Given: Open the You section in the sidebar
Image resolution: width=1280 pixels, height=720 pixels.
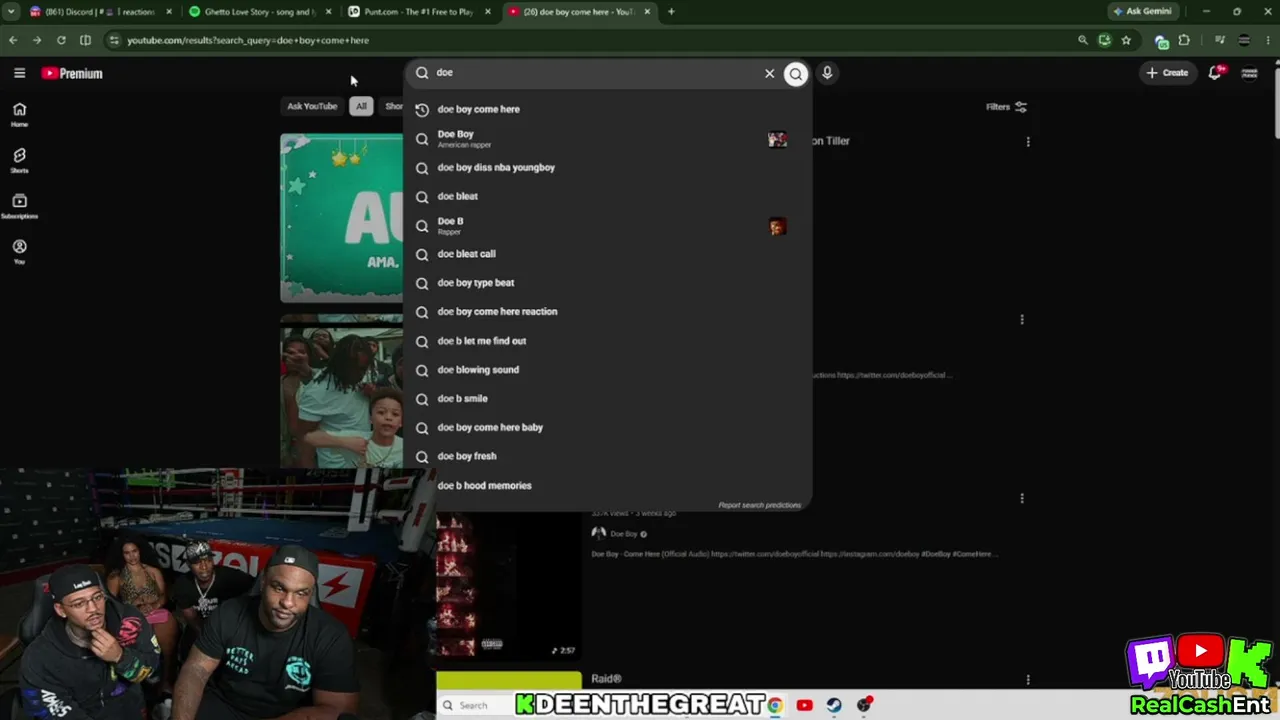Looking at the screenshot, I should 19,251.
